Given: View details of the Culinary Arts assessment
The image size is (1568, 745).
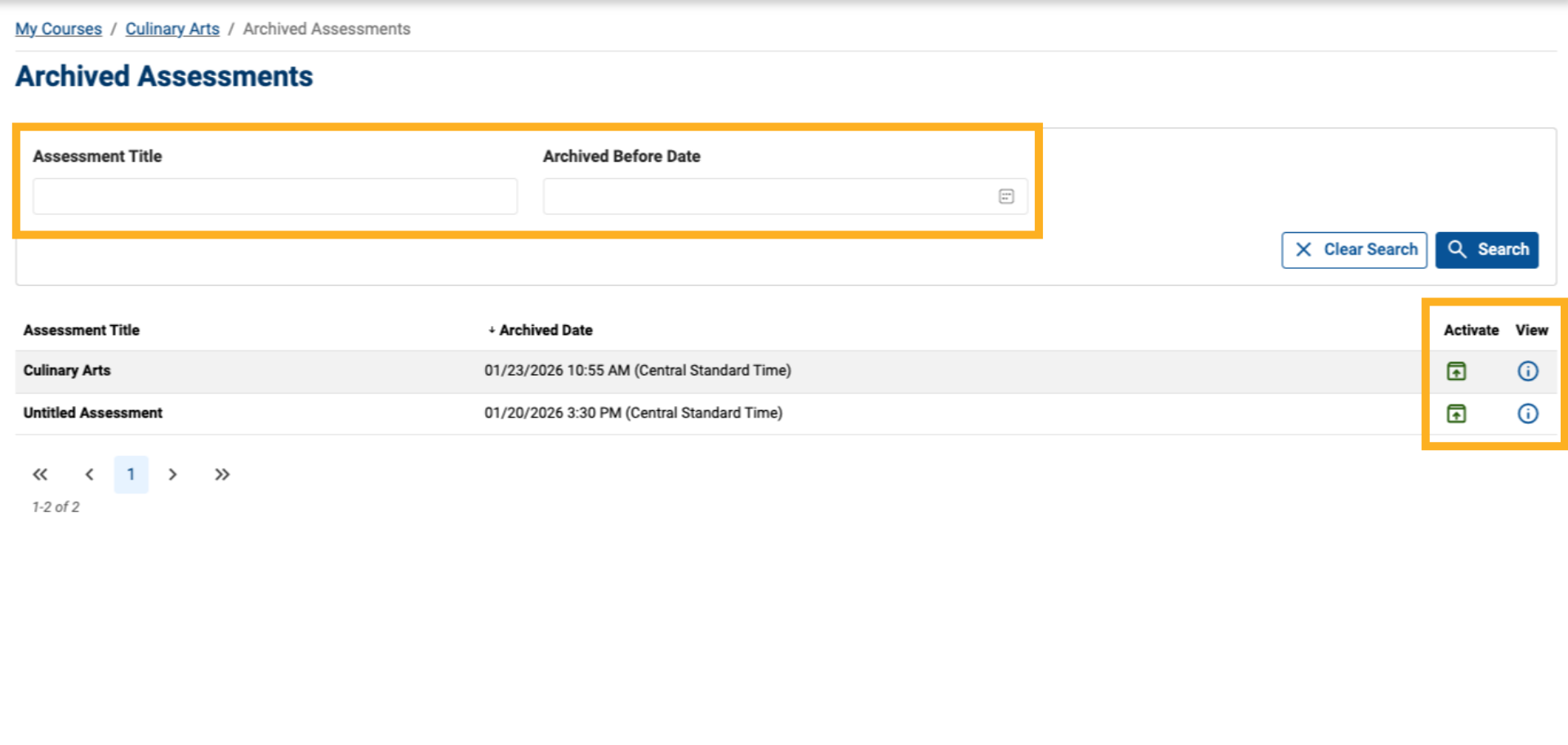Looking at the screenshot, I should click(x=1528, y=371).
